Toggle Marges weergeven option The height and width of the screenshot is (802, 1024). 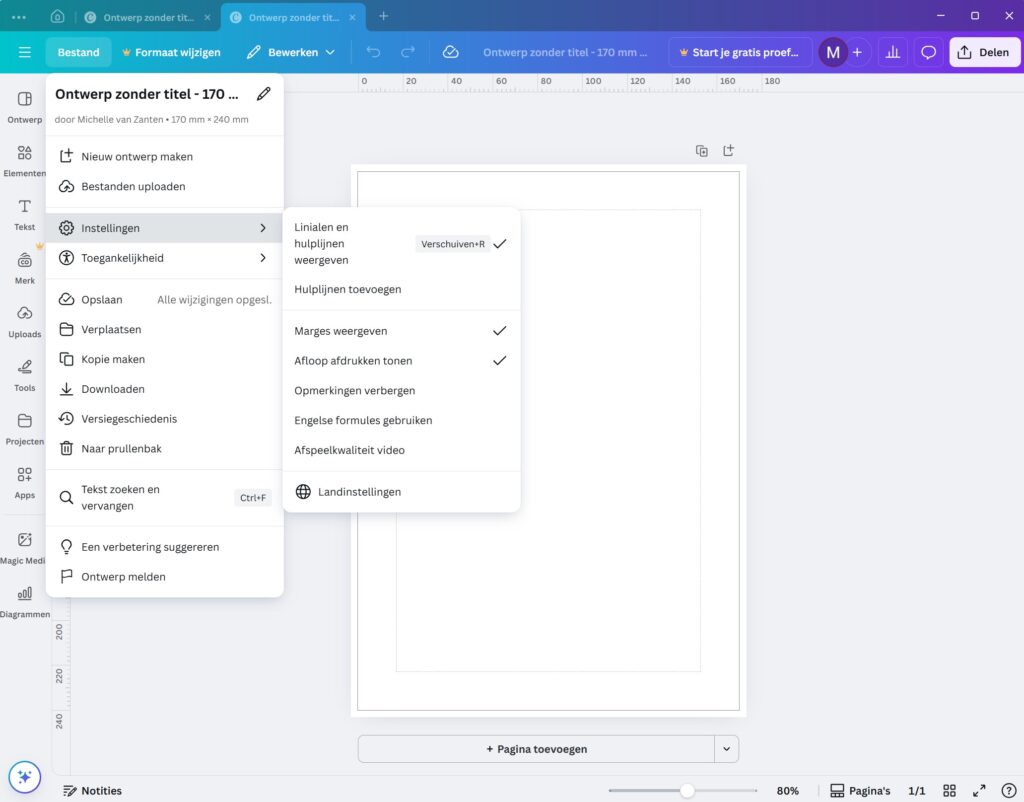(400, 331)
